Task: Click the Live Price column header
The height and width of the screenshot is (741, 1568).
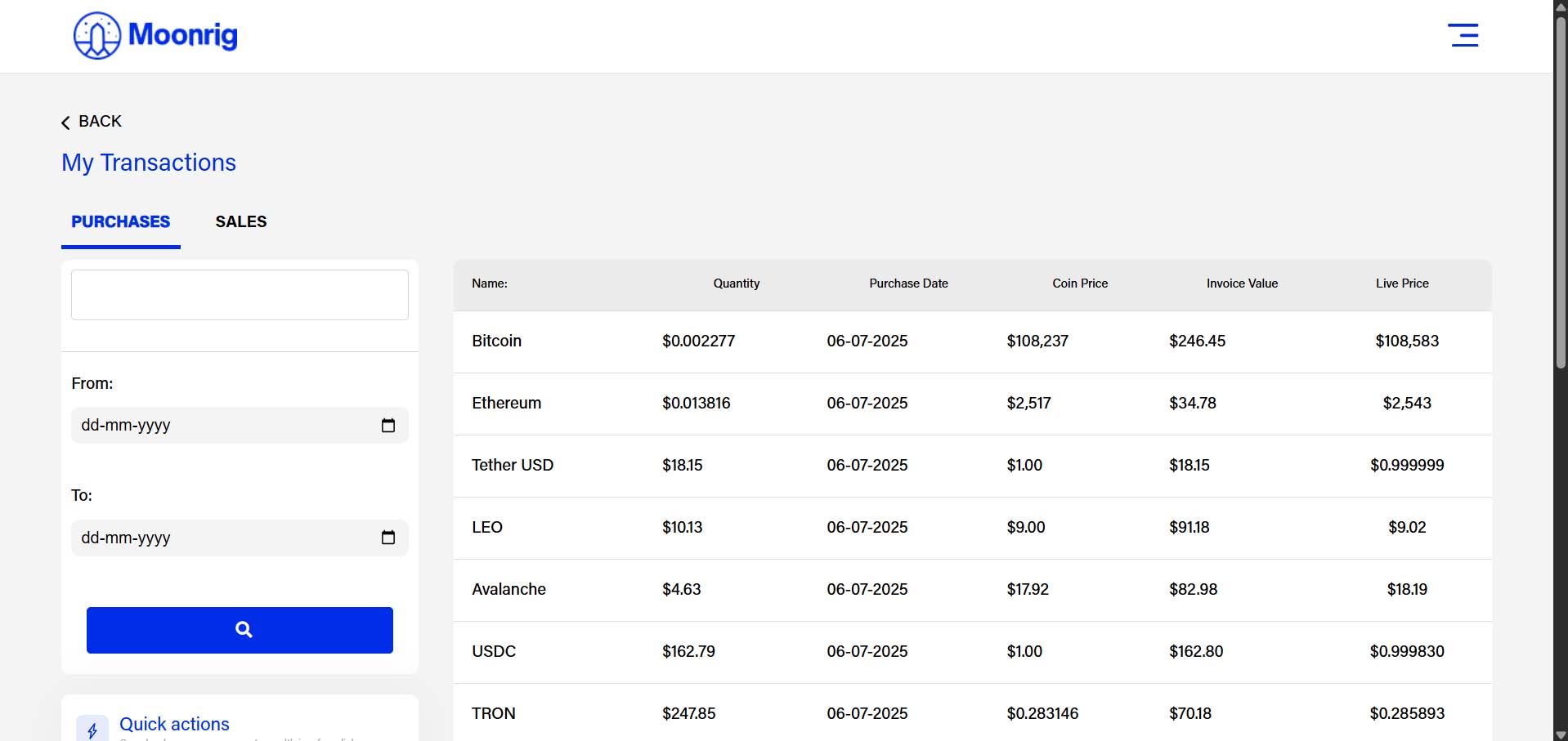Action: (1402, 283)
